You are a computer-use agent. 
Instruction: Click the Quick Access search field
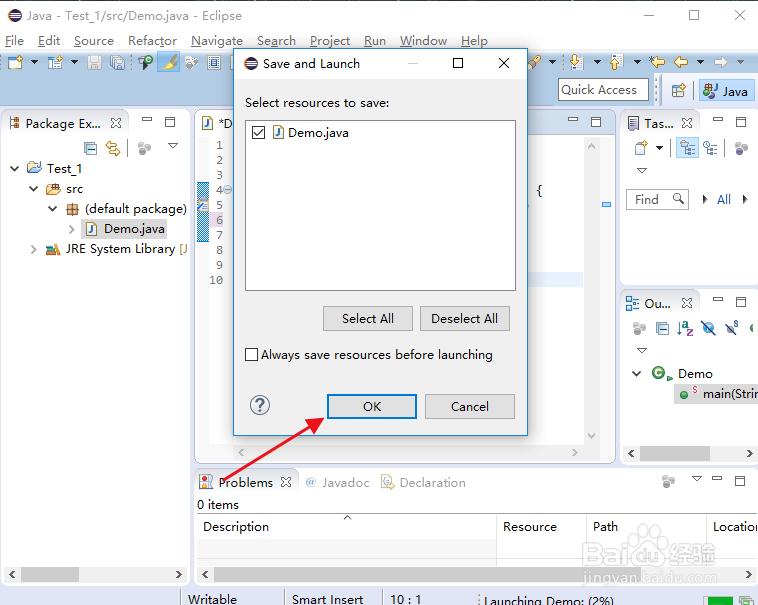pyautogui.click(x=603, y=90)
